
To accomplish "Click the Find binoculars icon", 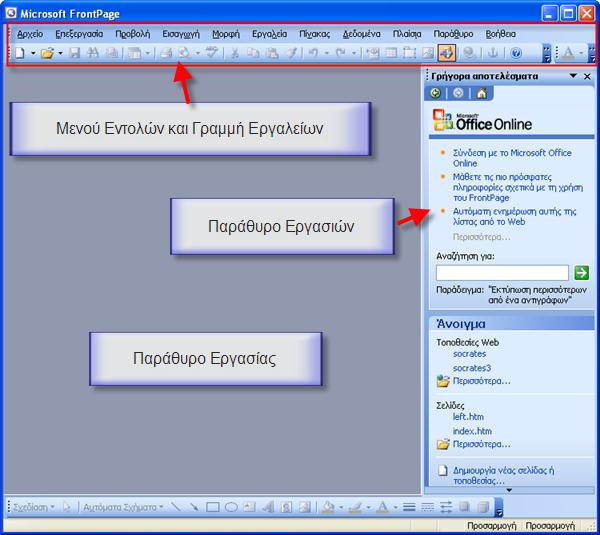I will click(93, 53).
